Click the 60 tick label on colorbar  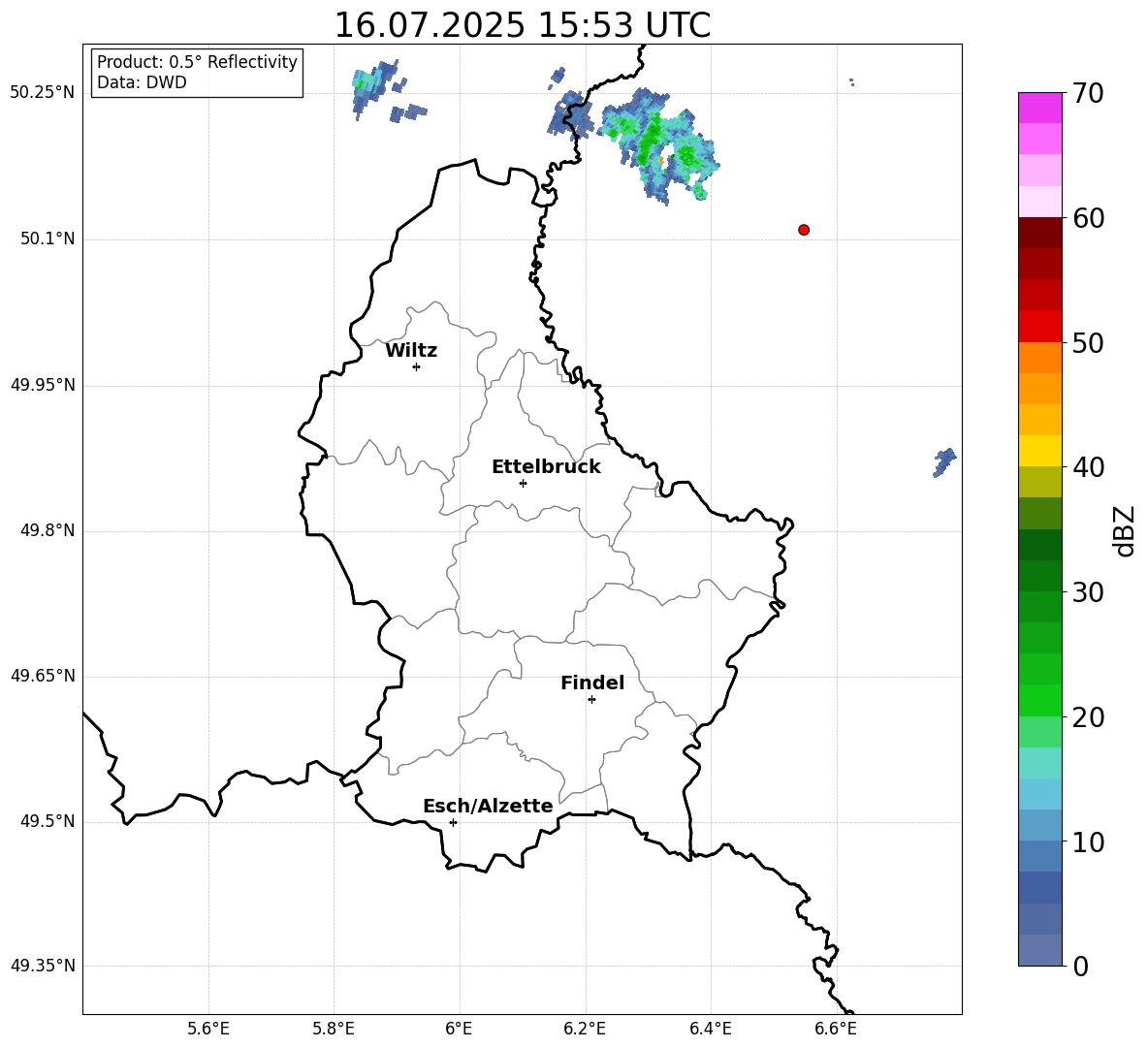click(1088, 218)
